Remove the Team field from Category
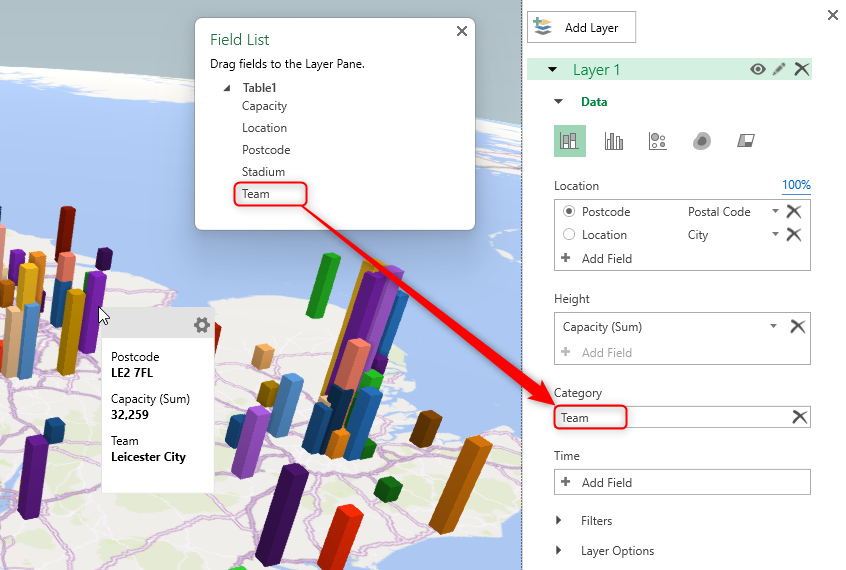 [x=799, y=417]
